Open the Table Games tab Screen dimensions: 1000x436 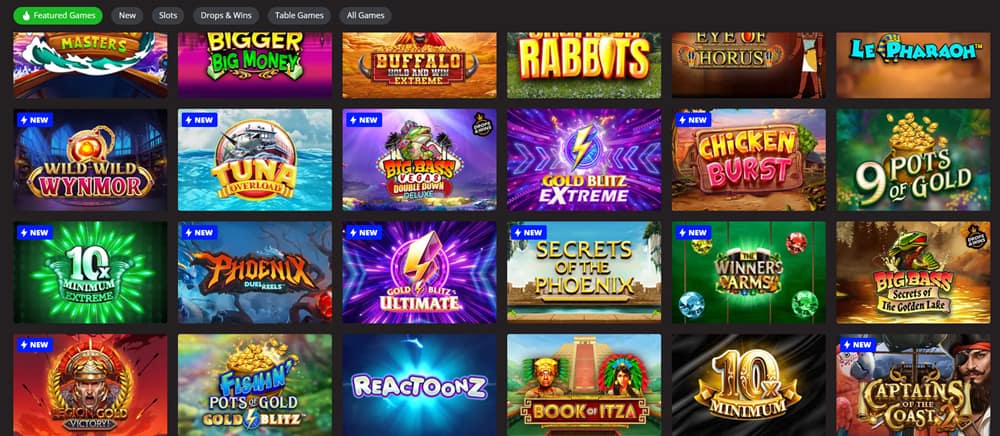(x=299, y=15)
